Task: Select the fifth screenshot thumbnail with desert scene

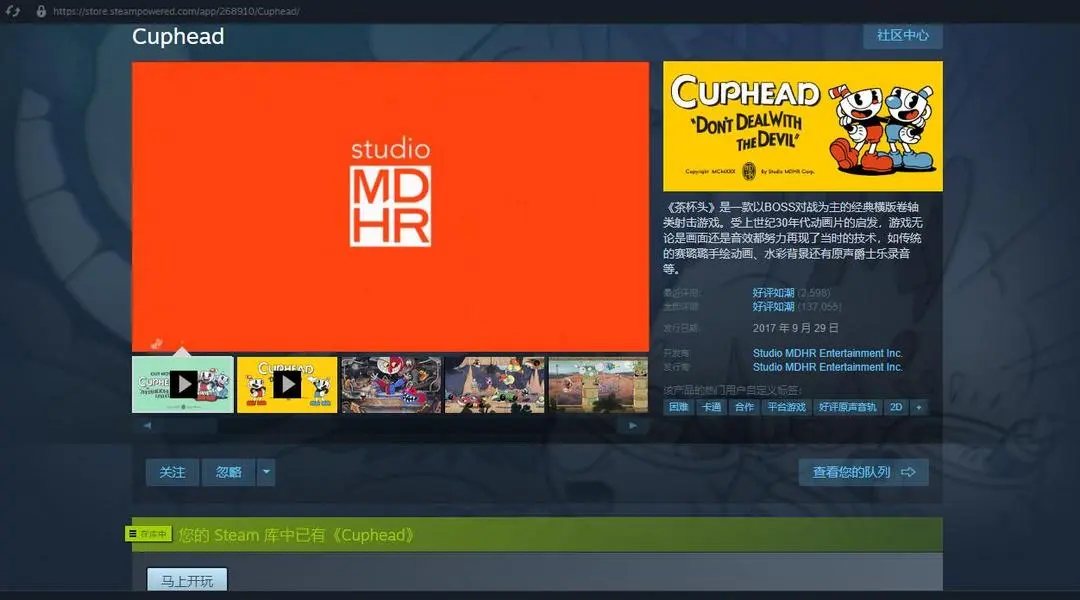Action: 598,384
